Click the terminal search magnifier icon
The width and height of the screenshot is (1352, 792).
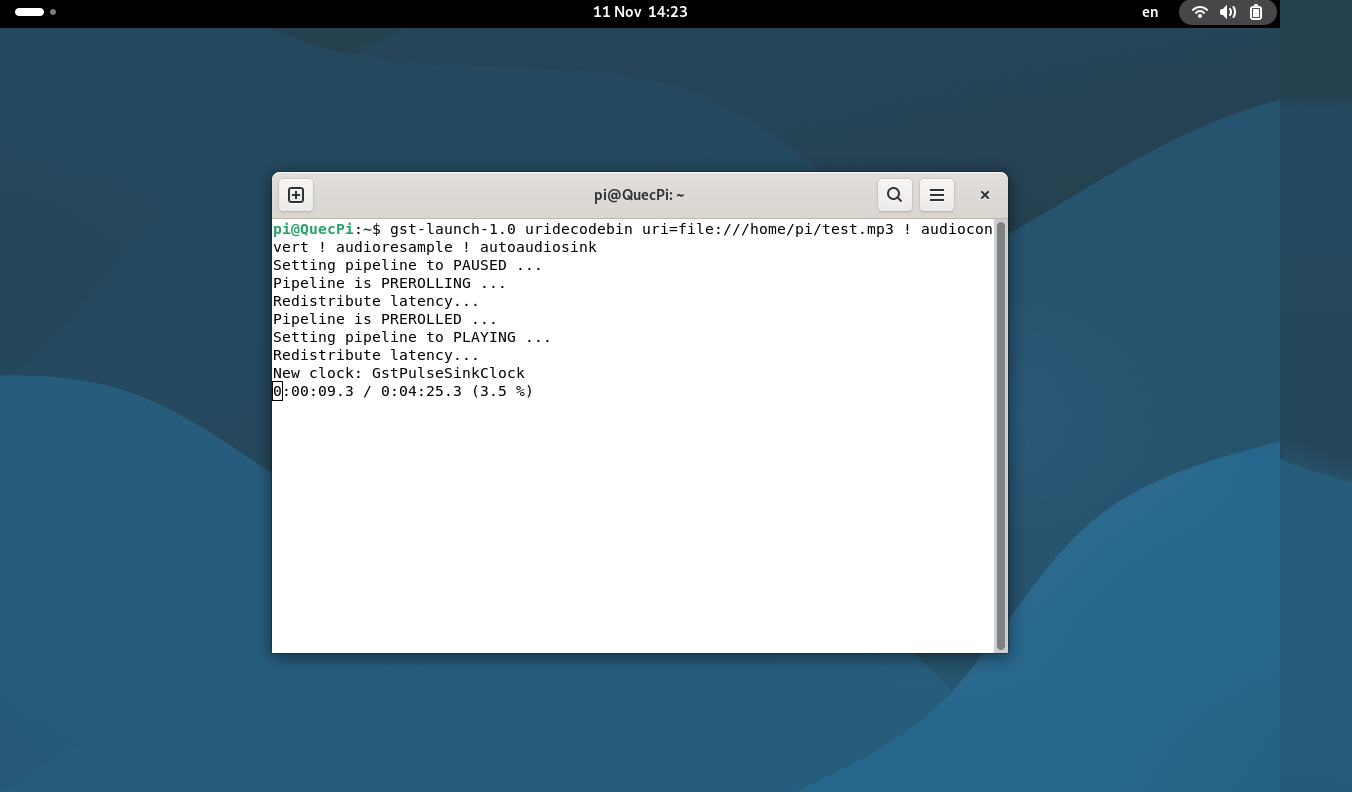coord(894,195)
